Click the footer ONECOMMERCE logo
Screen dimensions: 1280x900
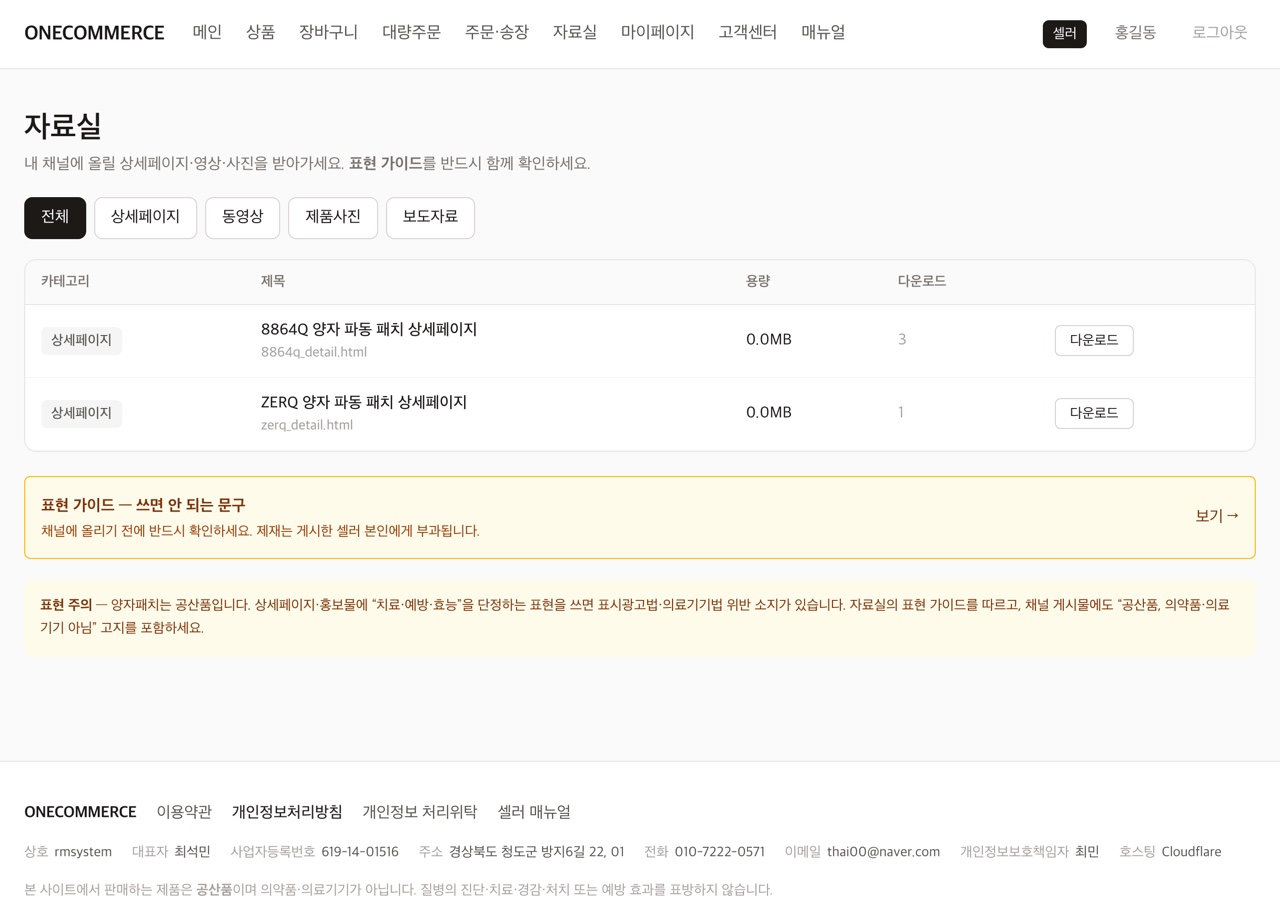(80, 812)
